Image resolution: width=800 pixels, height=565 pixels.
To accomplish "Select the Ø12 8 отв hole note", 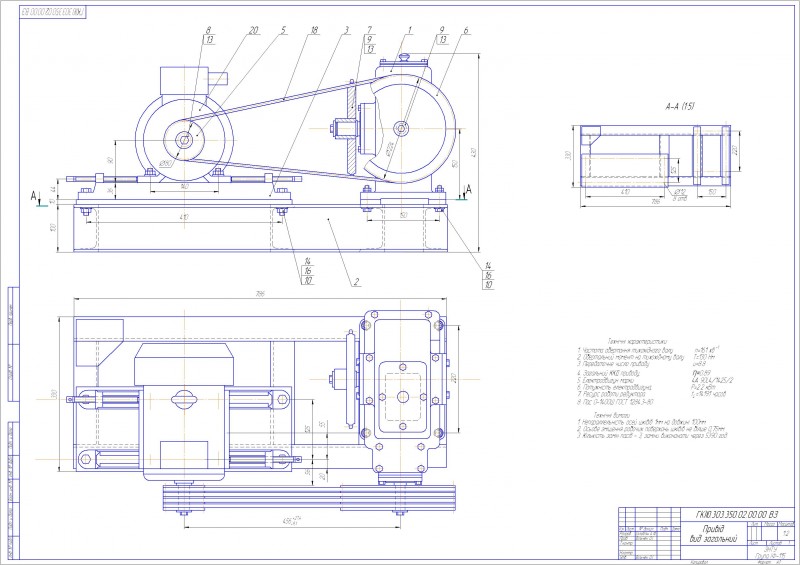I will tap(681, 195).
